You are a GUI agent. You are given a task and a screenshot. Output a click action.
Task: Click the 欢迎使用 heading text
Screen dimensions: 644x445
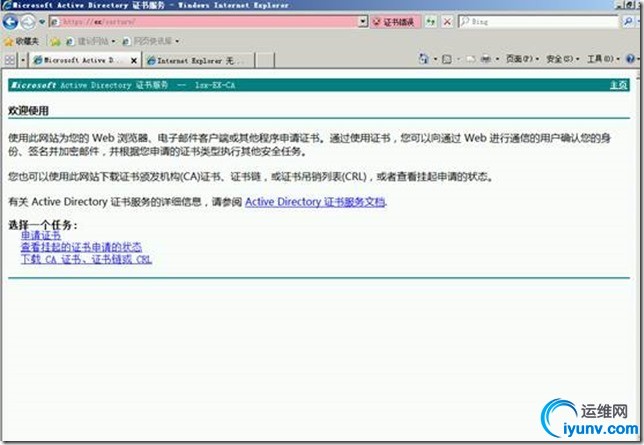[x=28, y=111]
